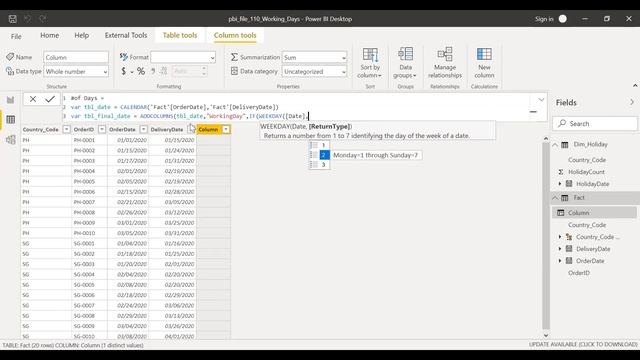Viewport: 640px width, 360px height.
Task: Click the Fact table icon
Action: tap(565, 198)
